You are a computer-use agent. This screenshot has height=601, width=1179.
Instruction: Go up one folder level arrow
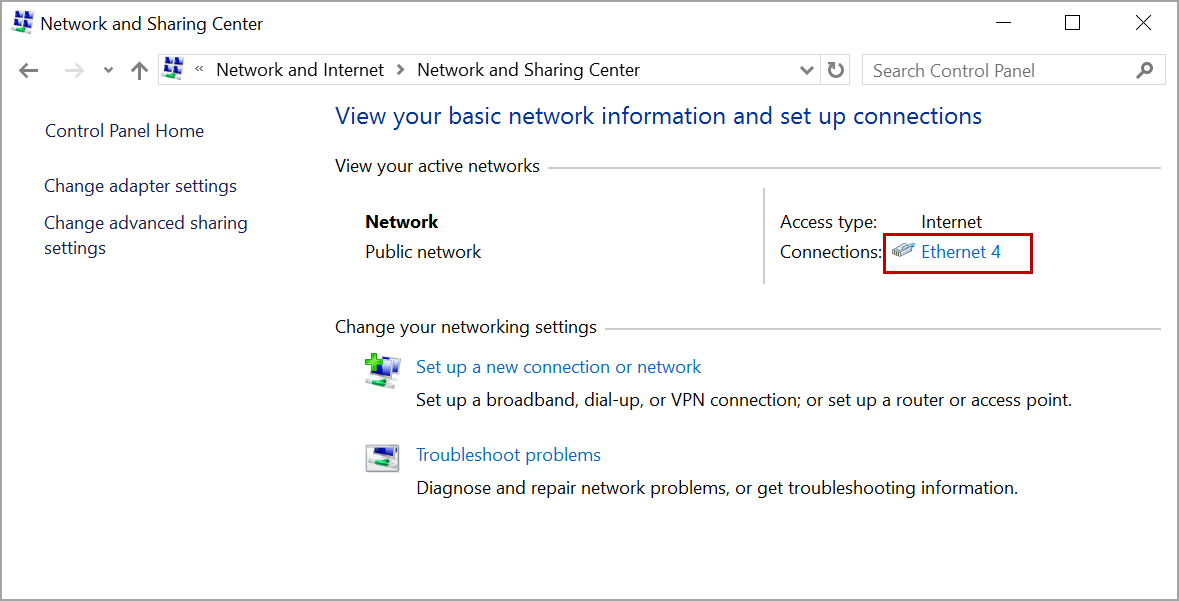[140, 70]
